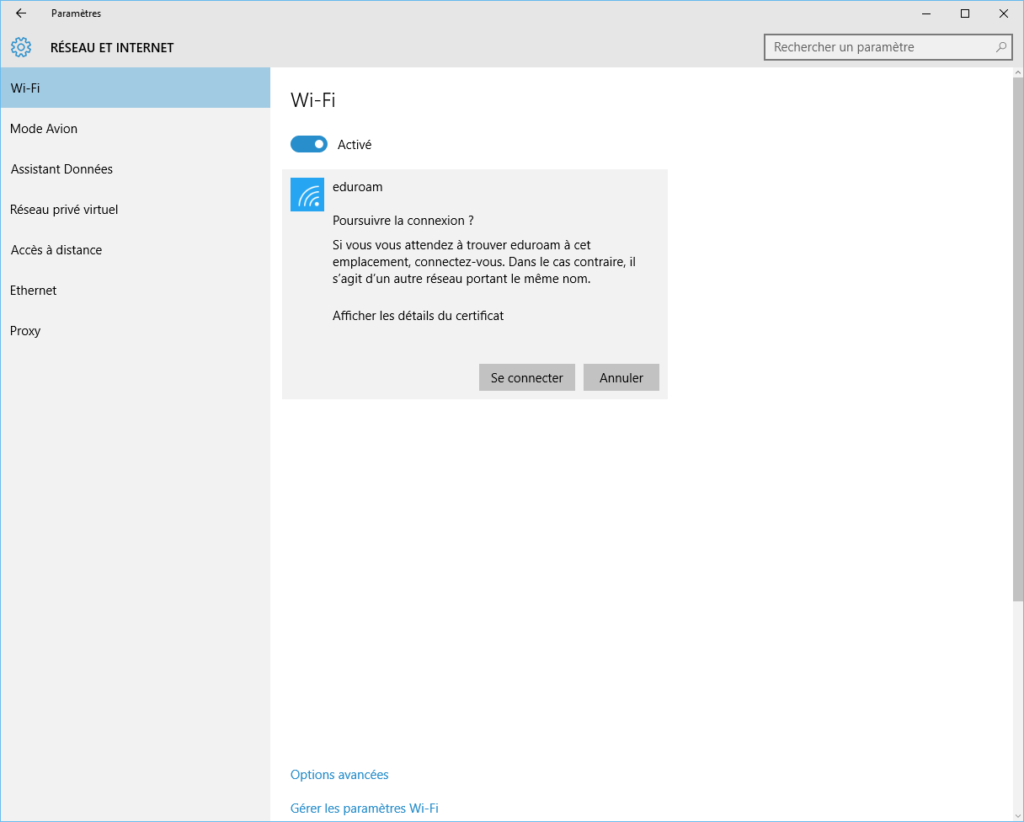Click the scrollbar down arrow
The width and height of the screenshot is (1024, 822).
(1017, 814)
